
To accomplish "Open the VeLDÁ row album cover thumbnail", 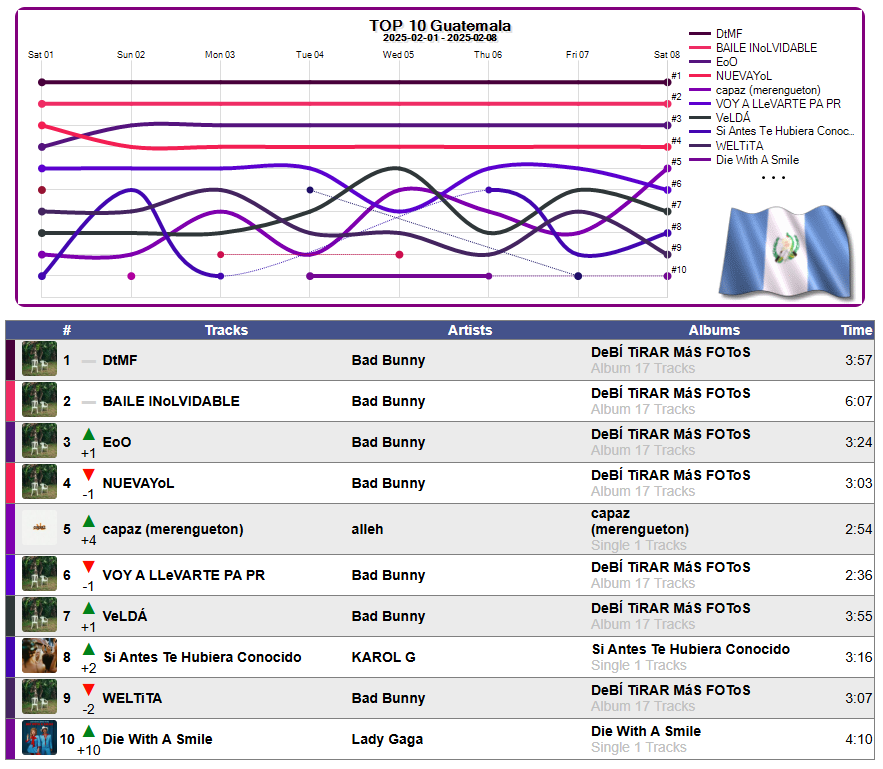I will [39, 615].
